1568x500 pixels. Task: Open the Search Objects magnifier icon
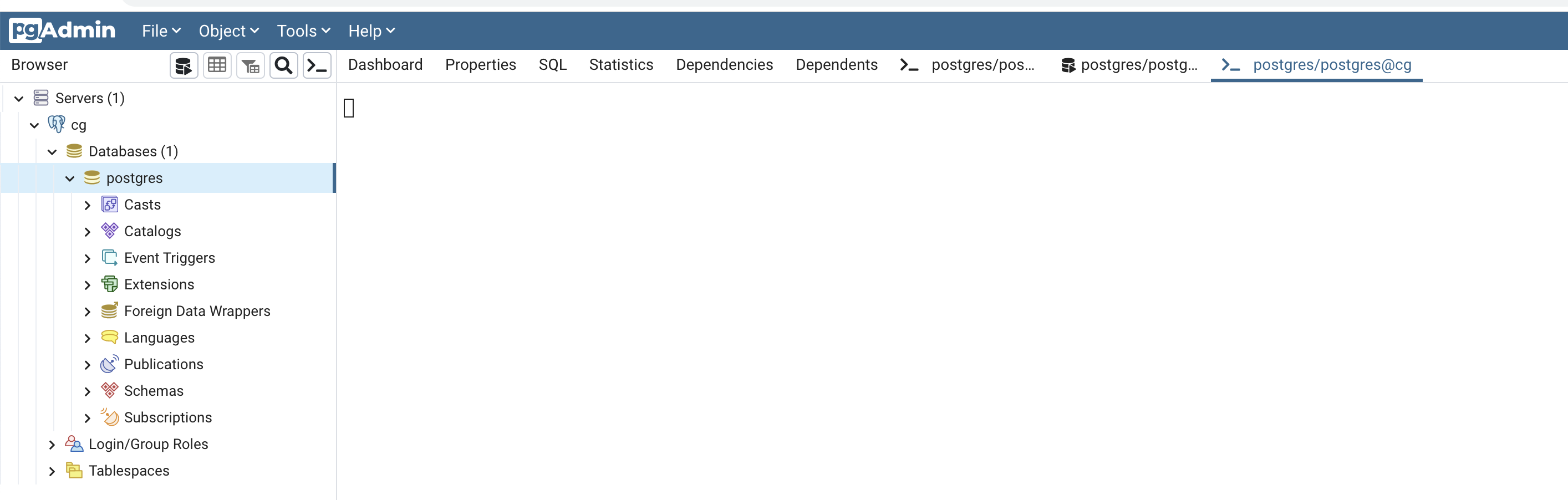284,65
